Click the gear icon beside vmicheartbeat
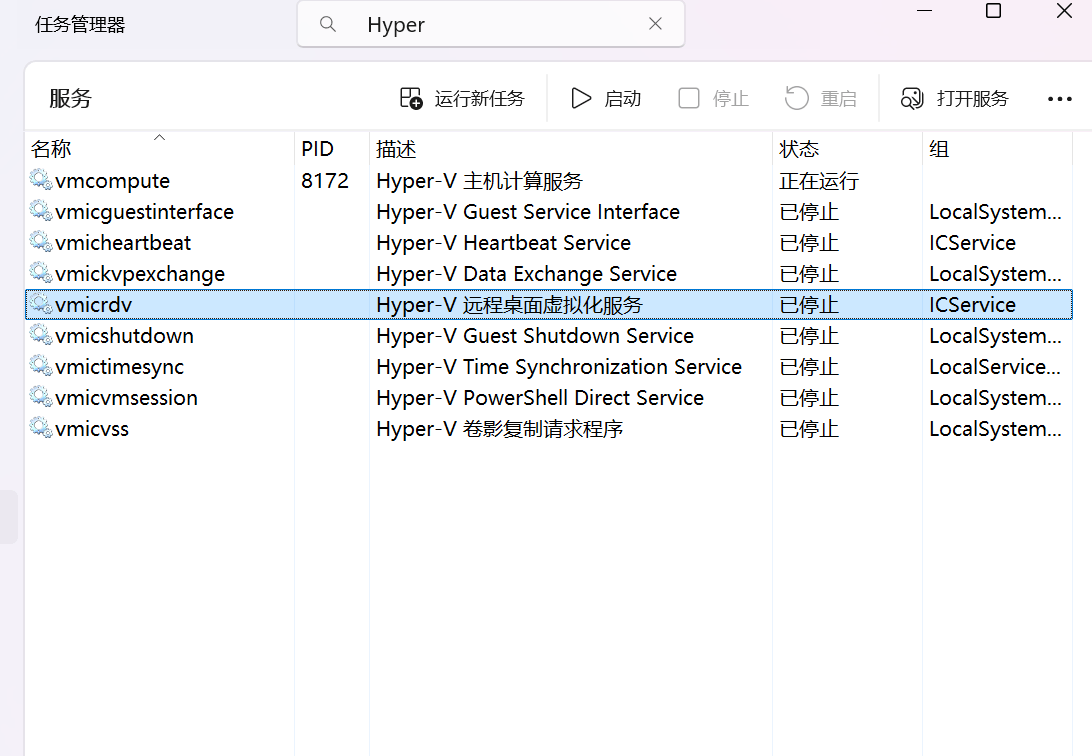1092x756 pixels. point(41,242)
